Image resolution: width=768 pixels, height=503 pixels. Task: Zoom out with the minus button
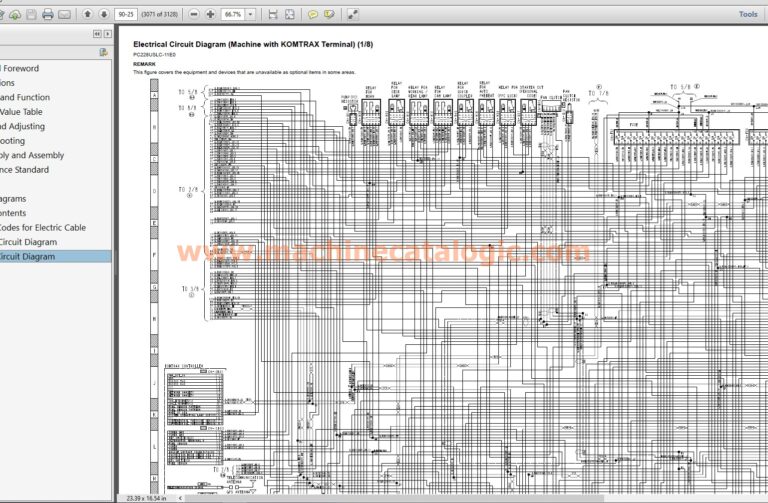pyautogui.click(x=194, y=14)
